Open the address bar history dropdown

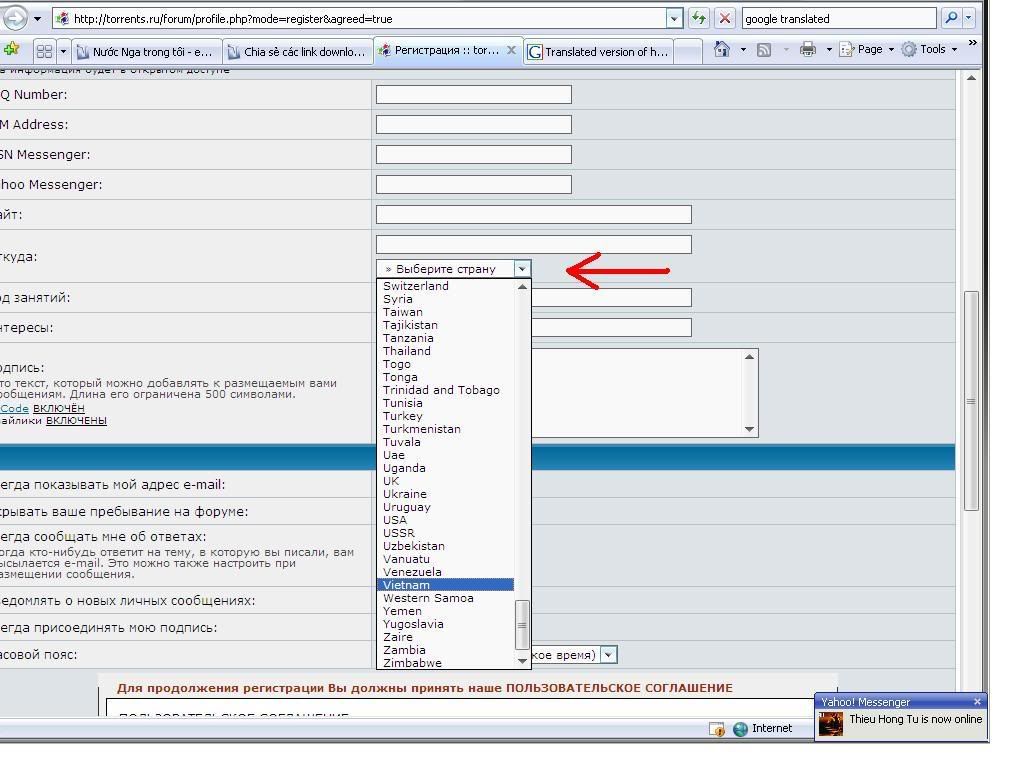point(674,18)
